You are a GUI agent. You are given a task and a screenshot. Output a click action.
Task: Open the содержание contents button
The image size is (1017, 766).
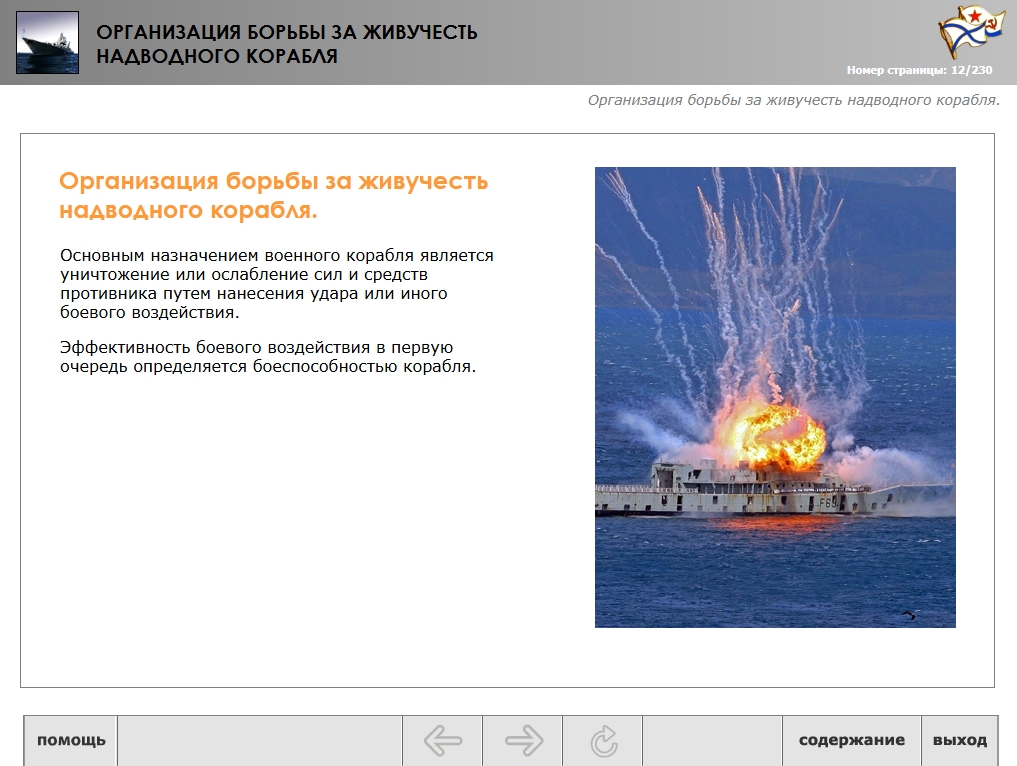coord(852,740)
